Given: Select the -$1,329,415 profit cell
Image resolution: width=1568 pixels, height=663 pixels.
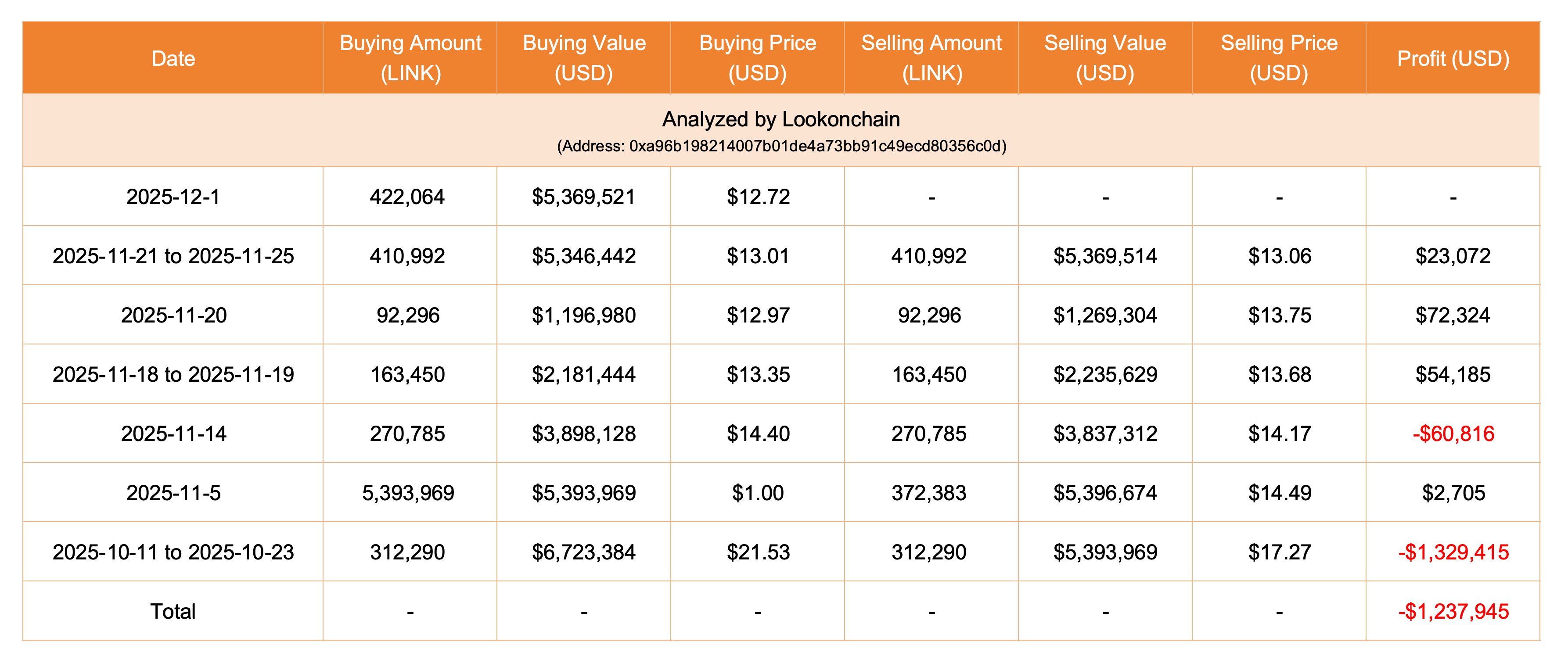Looking at the screenshot, I should click(x=1453, y=552).
